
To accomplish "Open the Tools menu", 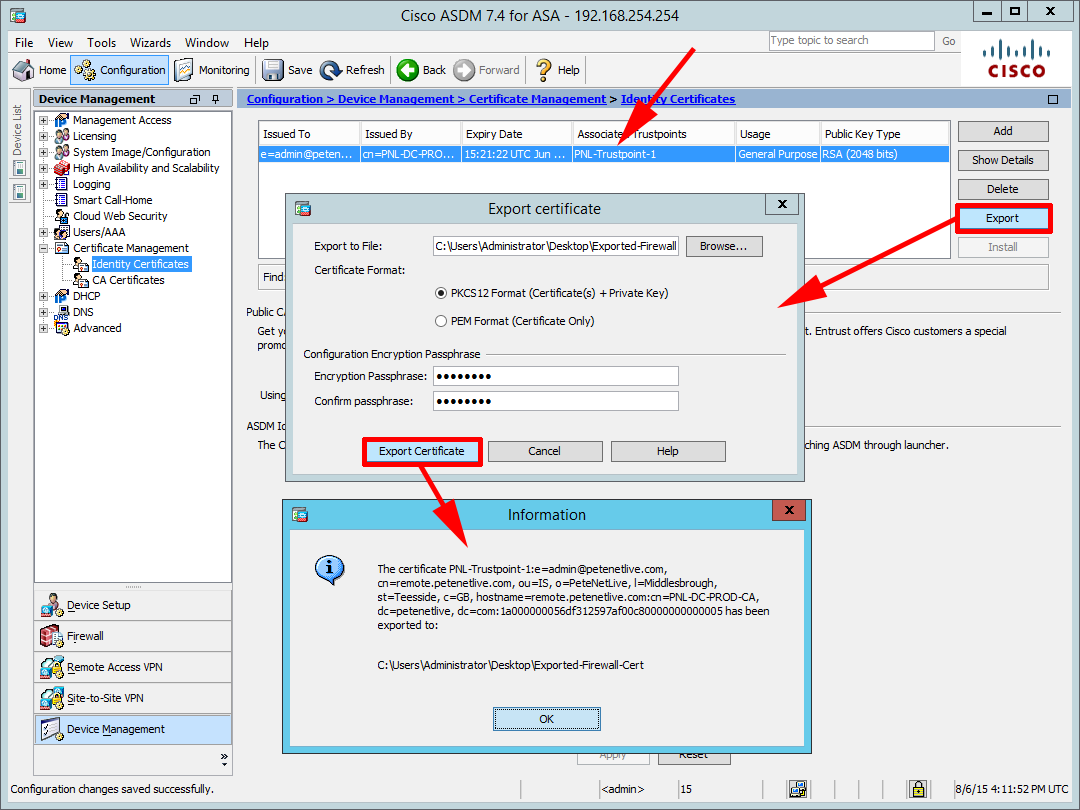I will pos(101,43).
